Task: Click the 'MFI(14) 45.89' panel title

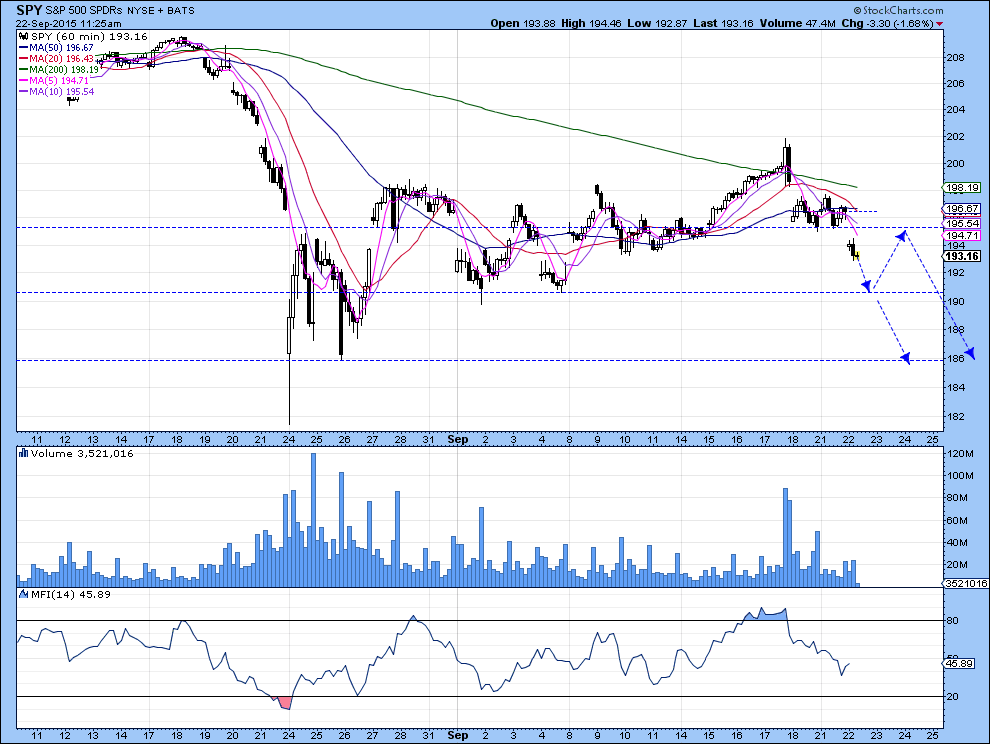Action: pyautogui.click(x=71, y=594)
